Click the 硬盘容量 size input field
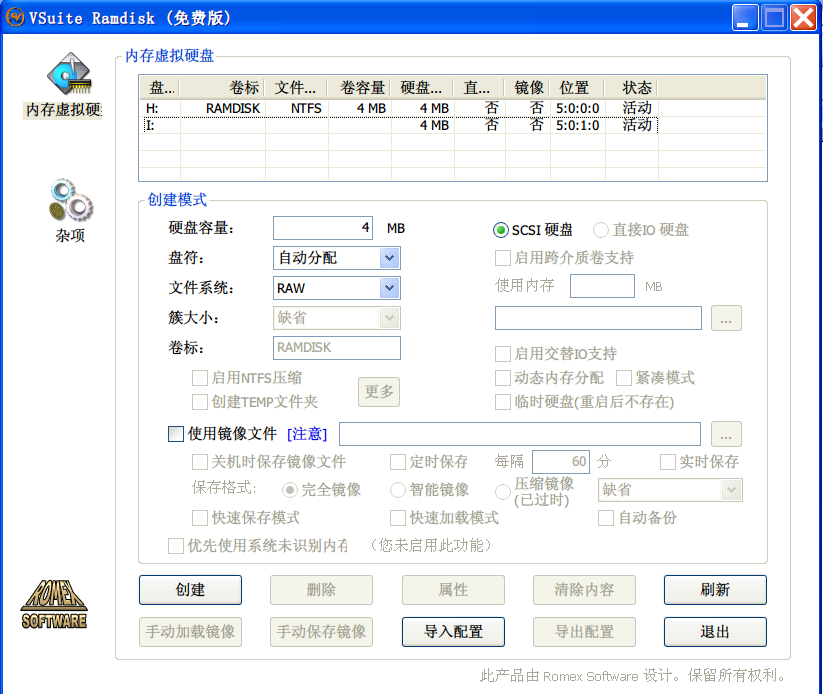 pyautogui.click(x=323, y=228)
